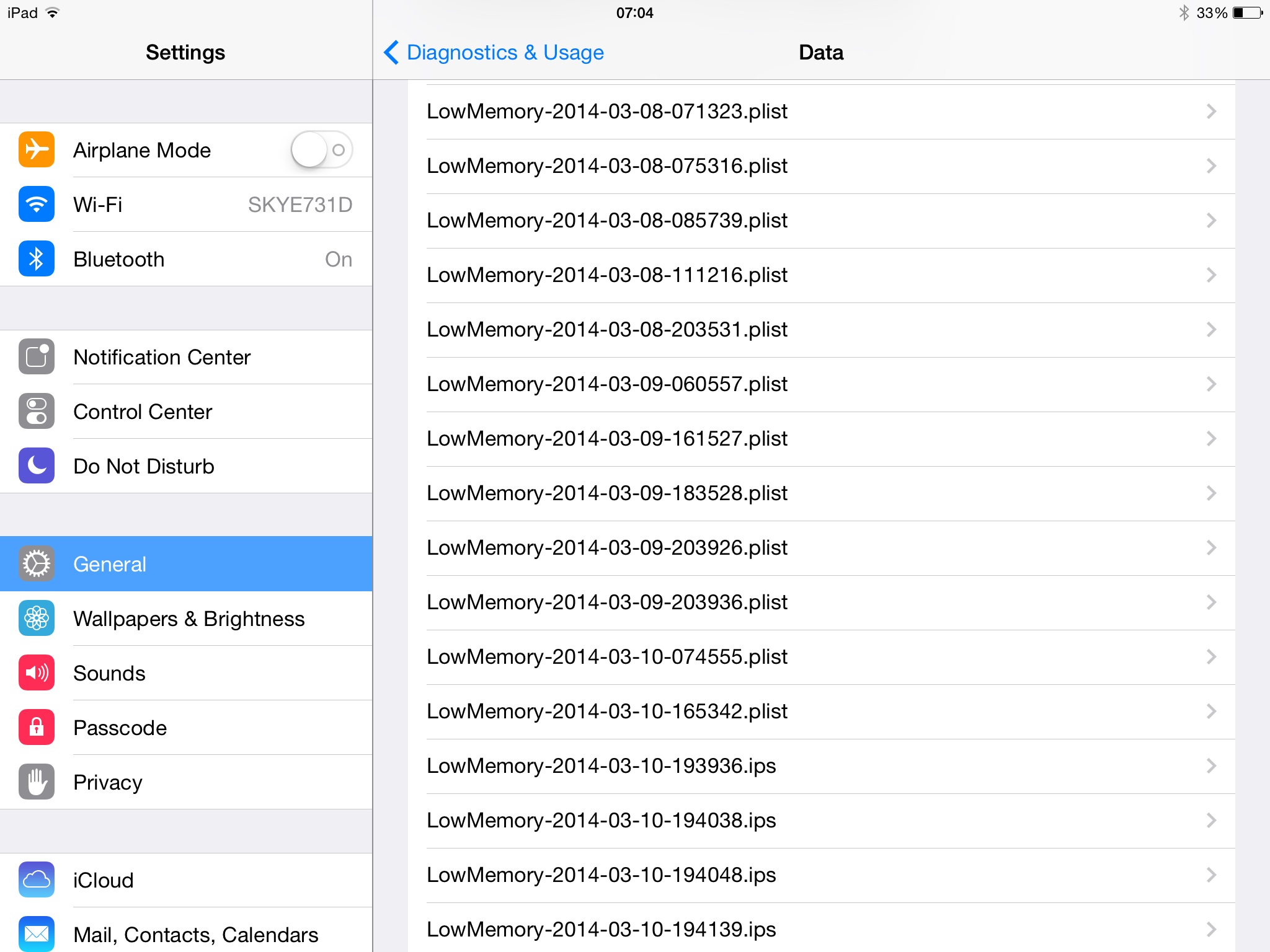The width and height of the screenshot is (1270, 952).
Task: Tap the Do Not Disturb moon icon
Action: pos(37,466)
